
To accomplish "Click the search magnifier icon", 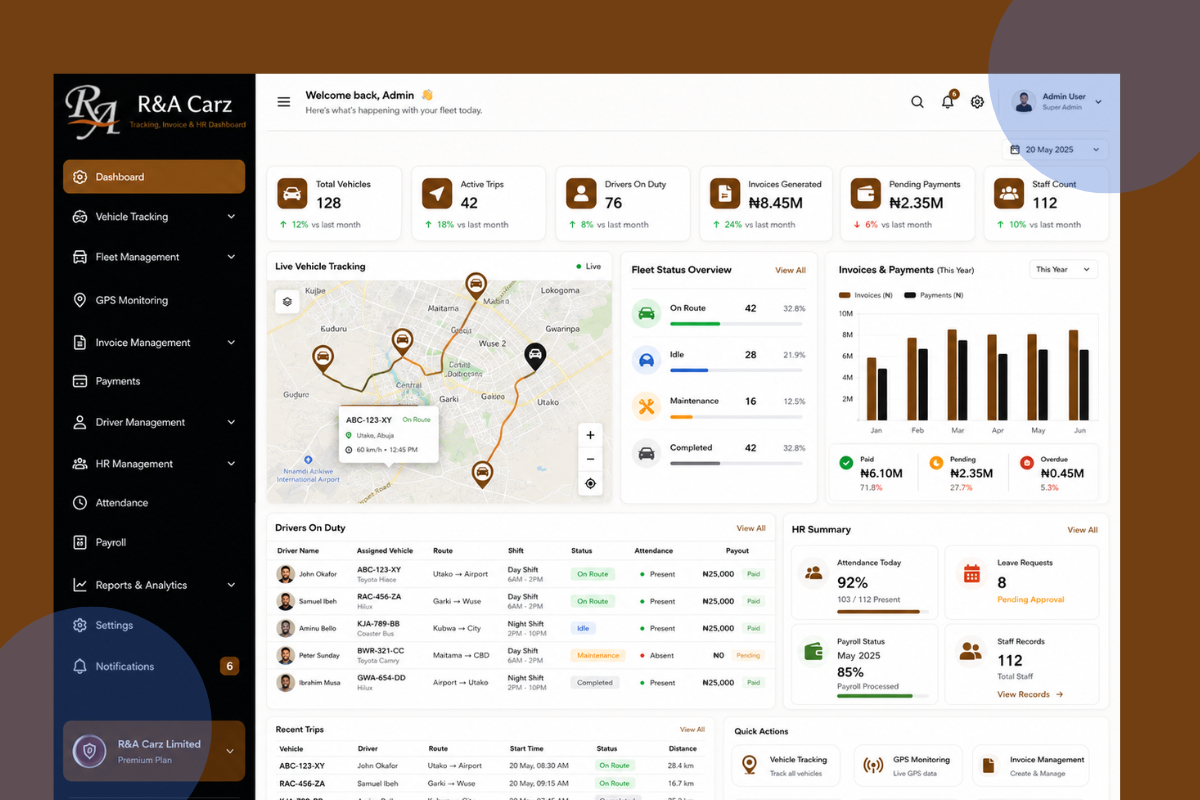I will click(x=917, y=102).
